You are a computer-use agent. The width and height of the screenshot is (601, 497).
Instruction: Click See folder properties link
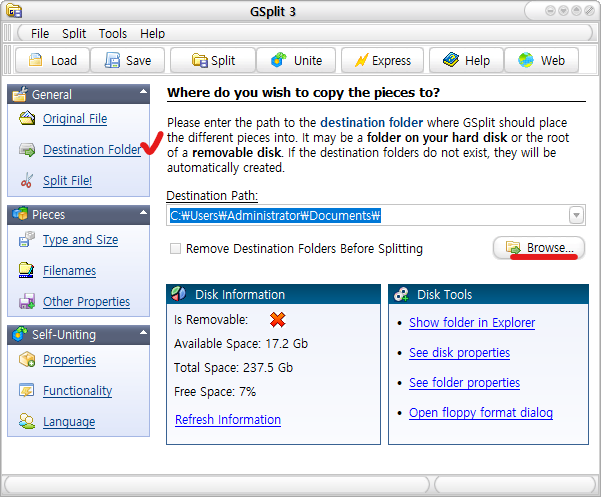click(464, 382)
